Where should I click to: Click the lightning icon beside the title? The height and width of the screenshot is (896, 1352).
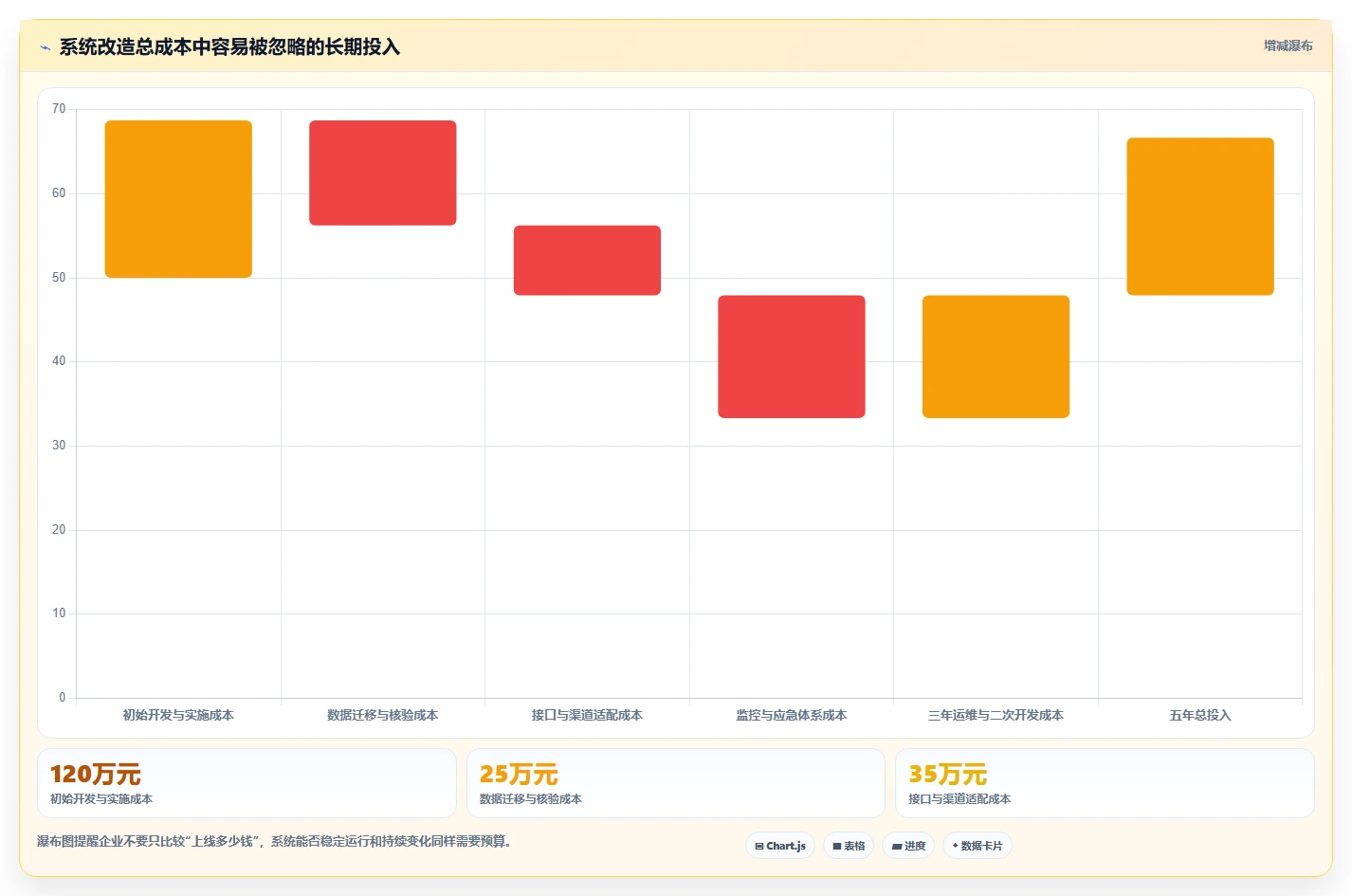pos(45,47)
